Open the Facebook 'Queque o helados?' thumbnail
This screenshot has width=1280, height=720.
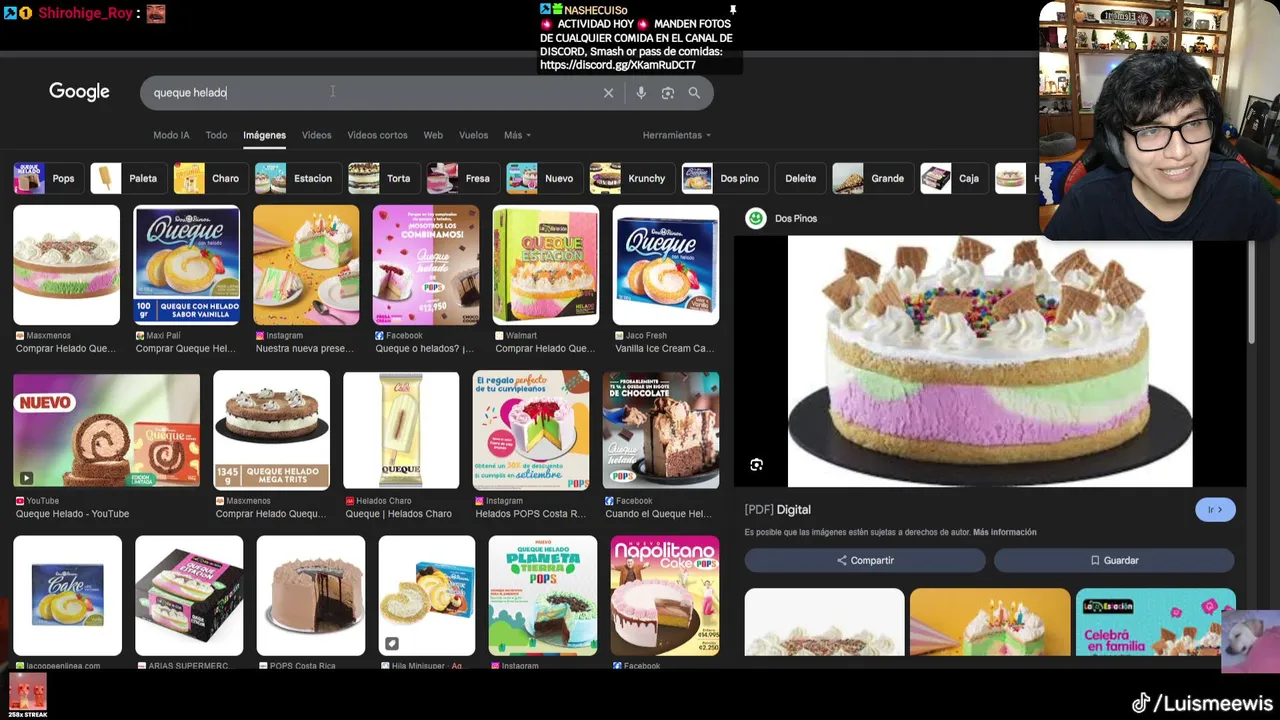pyautogui.click(x=426, y=265)
